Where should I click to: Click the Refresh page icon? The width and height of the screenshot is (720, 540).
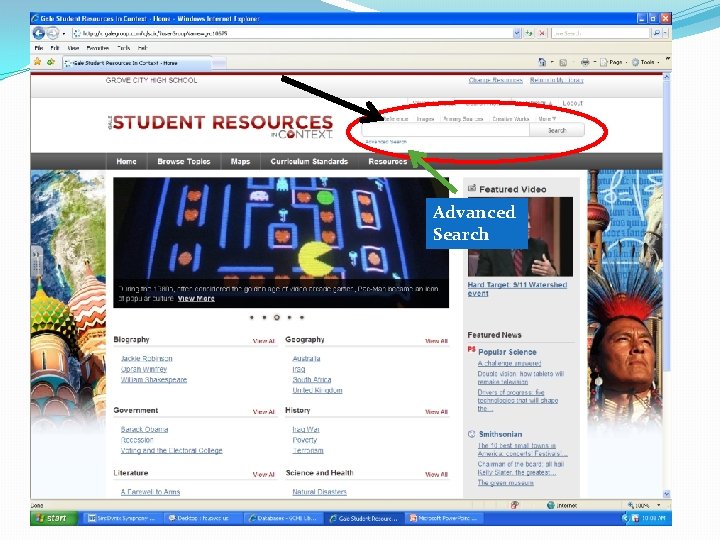point(529,33)
